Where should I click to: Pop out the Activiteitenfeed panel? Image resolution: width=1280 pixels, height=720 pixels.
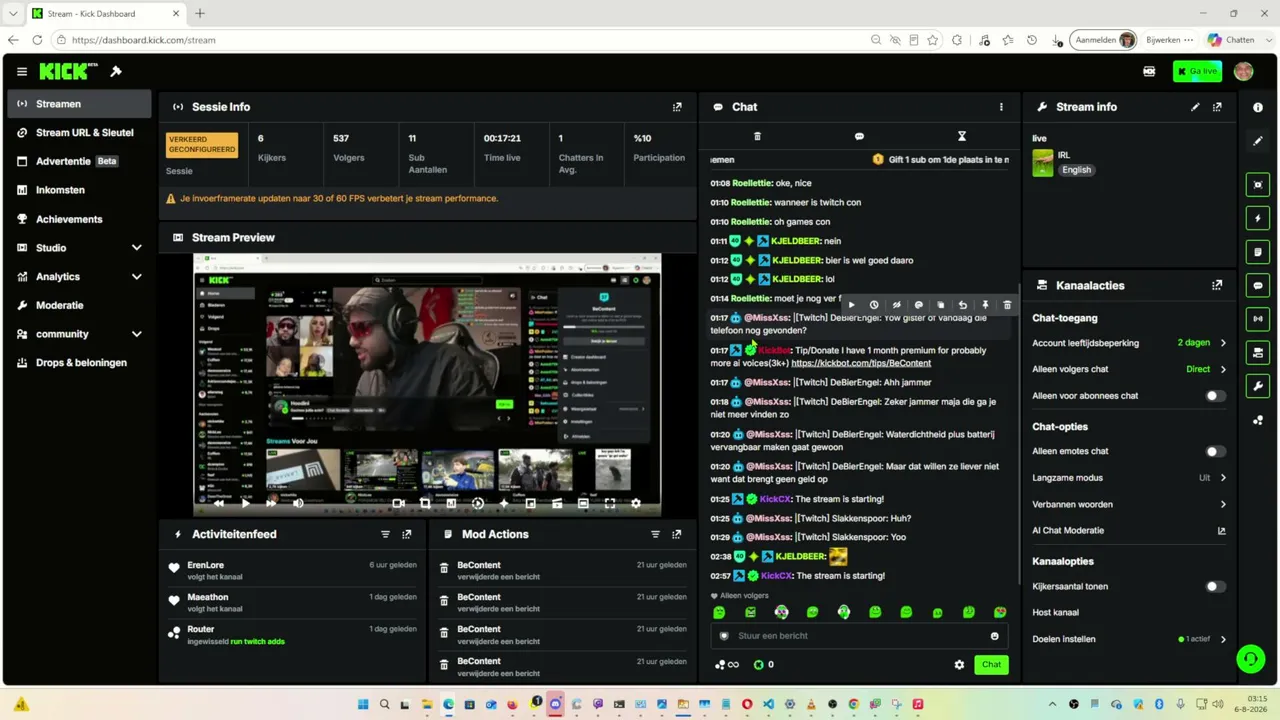pos(407,534)
